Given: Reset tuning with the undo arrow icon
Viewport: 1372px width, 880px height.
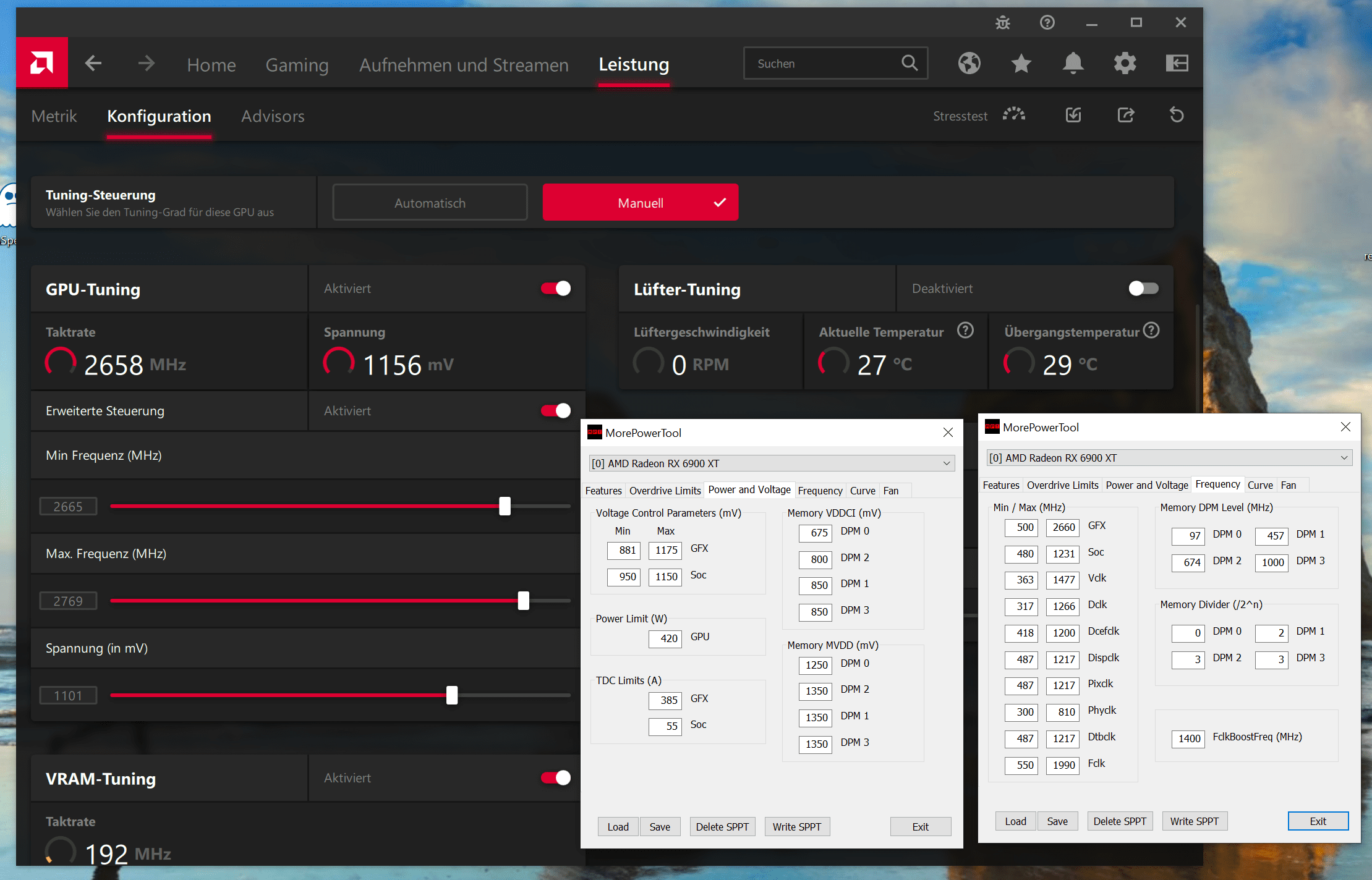Looking at the screenshot, I should click(1177, 115).
